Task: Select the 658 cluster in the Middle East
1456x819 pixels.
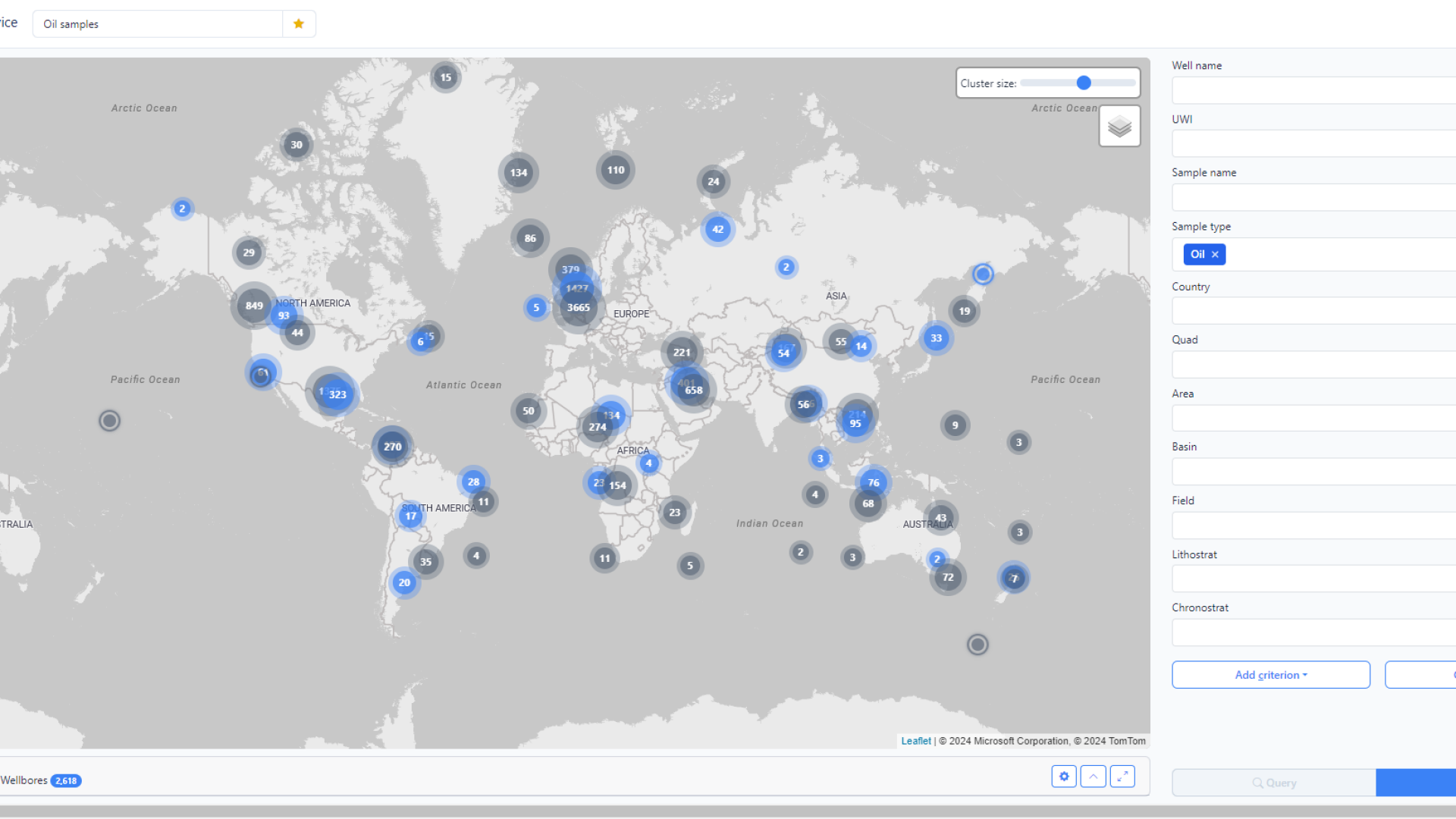Action: pos(694,391)
